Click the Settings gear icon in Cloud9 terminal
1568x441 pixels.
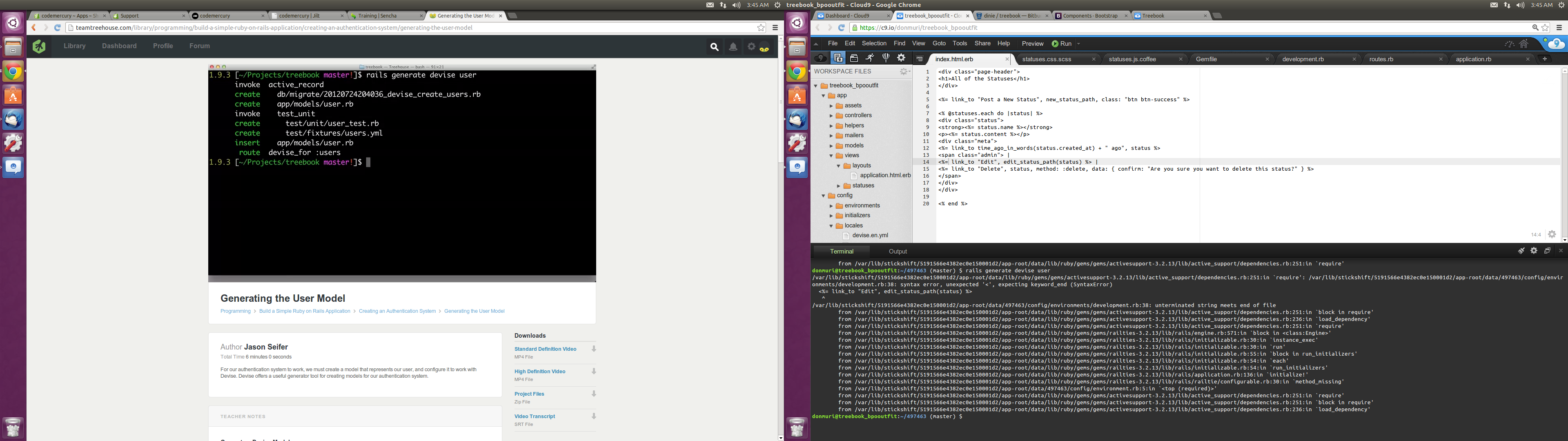pos(1532,250)
